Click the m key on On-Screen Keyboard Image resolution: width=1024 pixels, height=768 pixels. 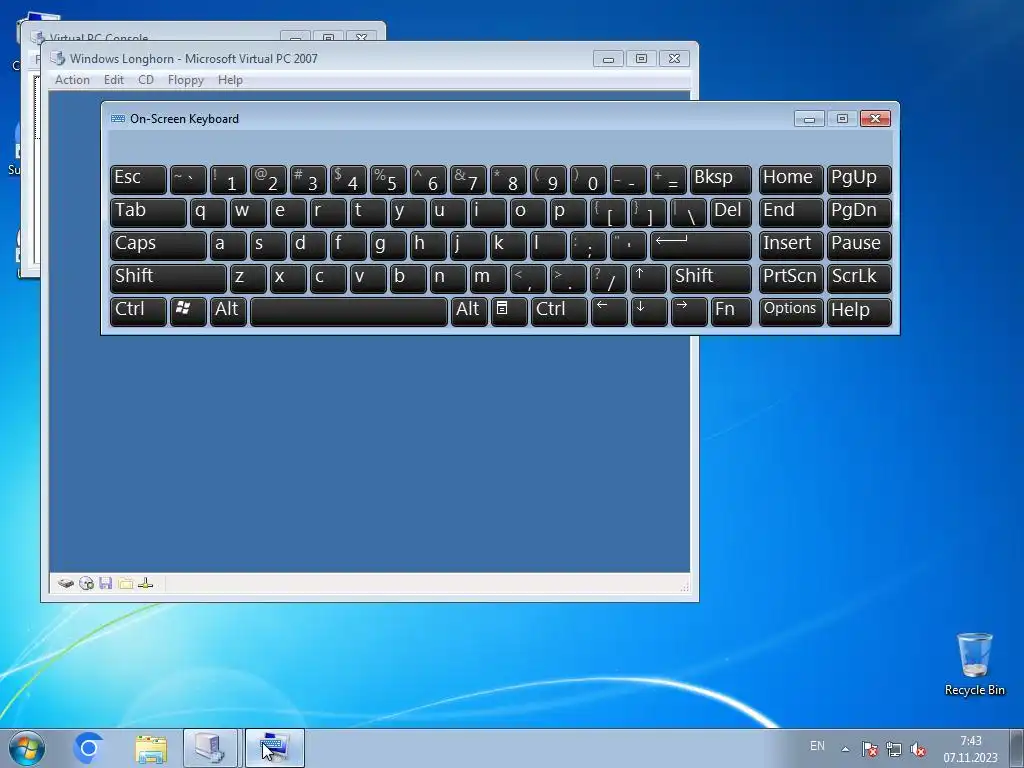[488, 278]
